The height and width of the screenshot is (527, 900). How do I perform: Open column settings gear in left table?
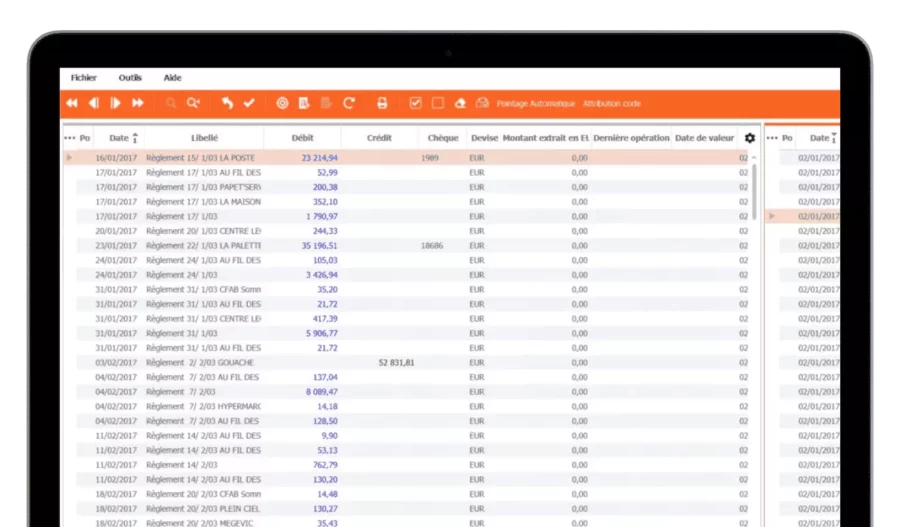tap(750, 138)
